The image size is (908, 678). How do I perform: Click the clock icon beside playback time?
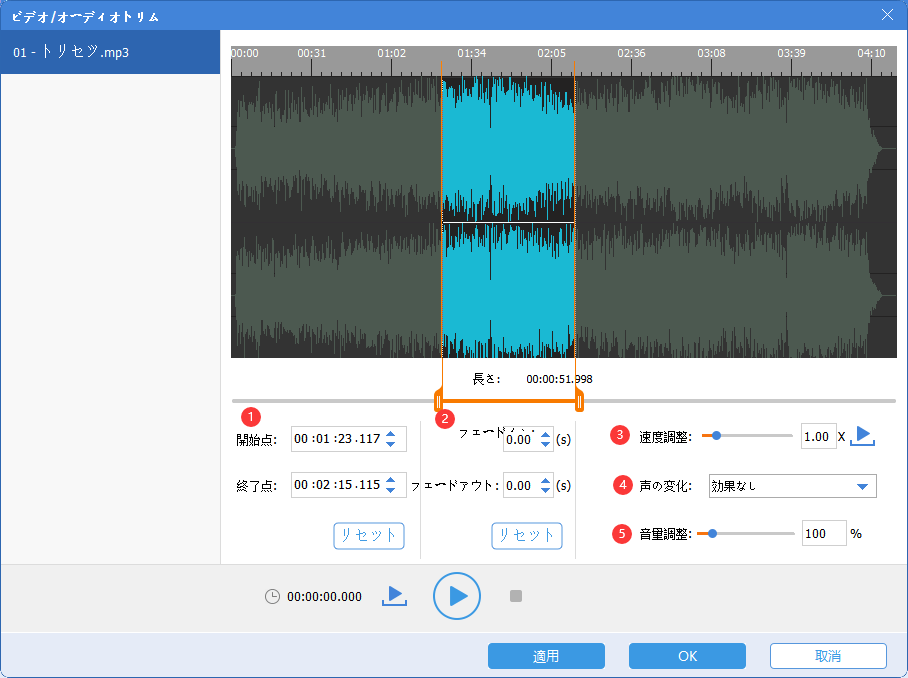click(x=272, y=596)
